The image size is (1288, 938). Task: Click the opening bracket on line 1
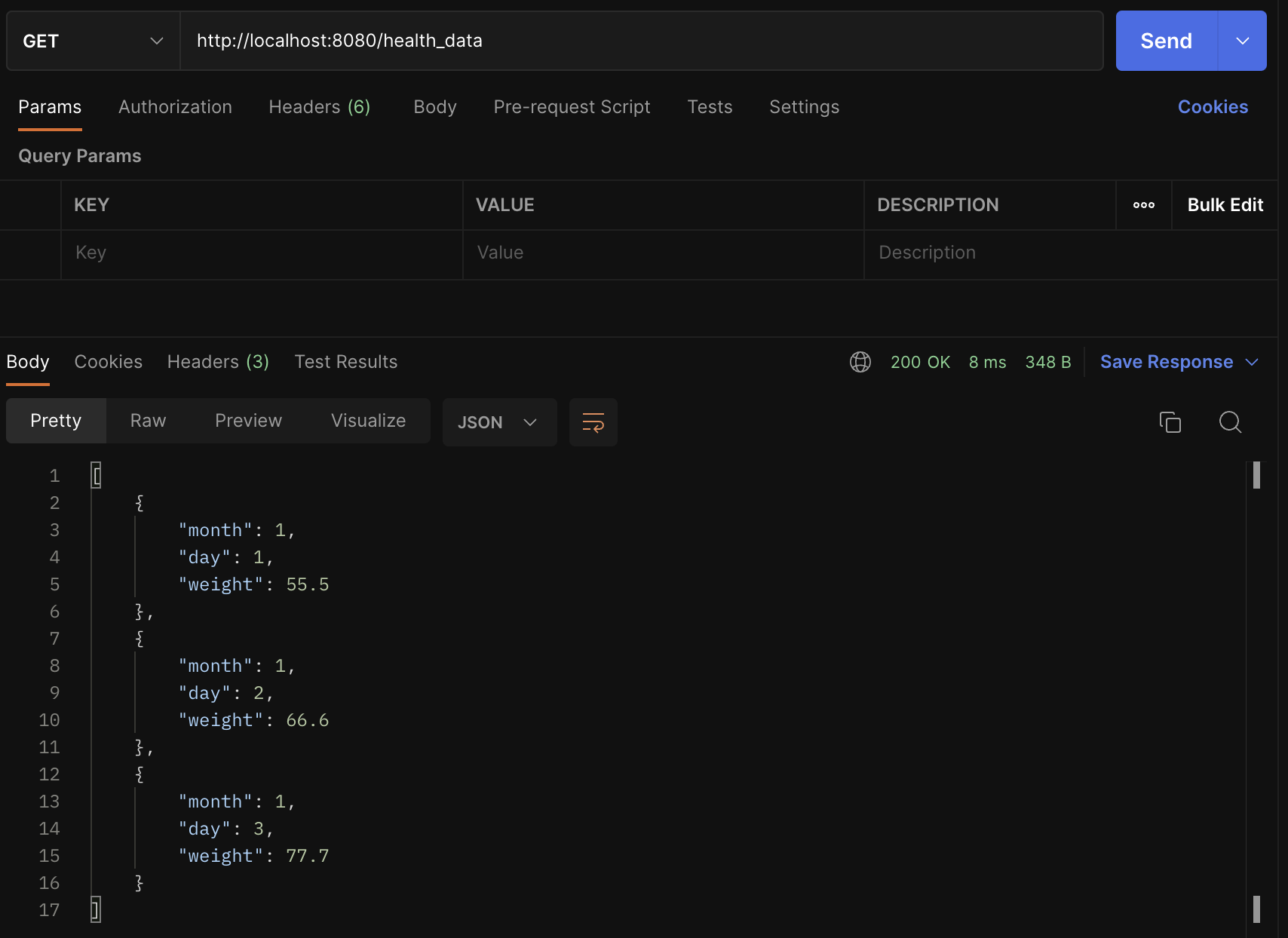[96, 476]
